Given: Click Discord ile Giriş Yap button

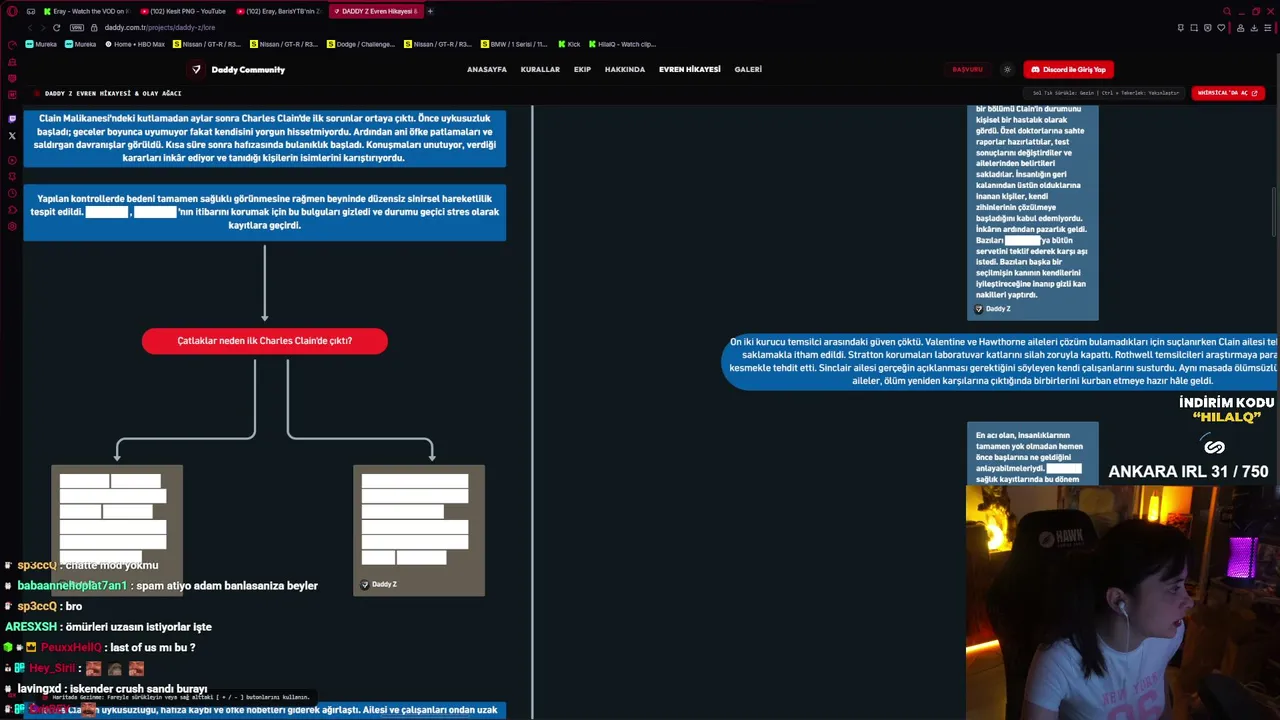Looking at the screenshot, I should pyautogui.click(x=1068, y=70).
